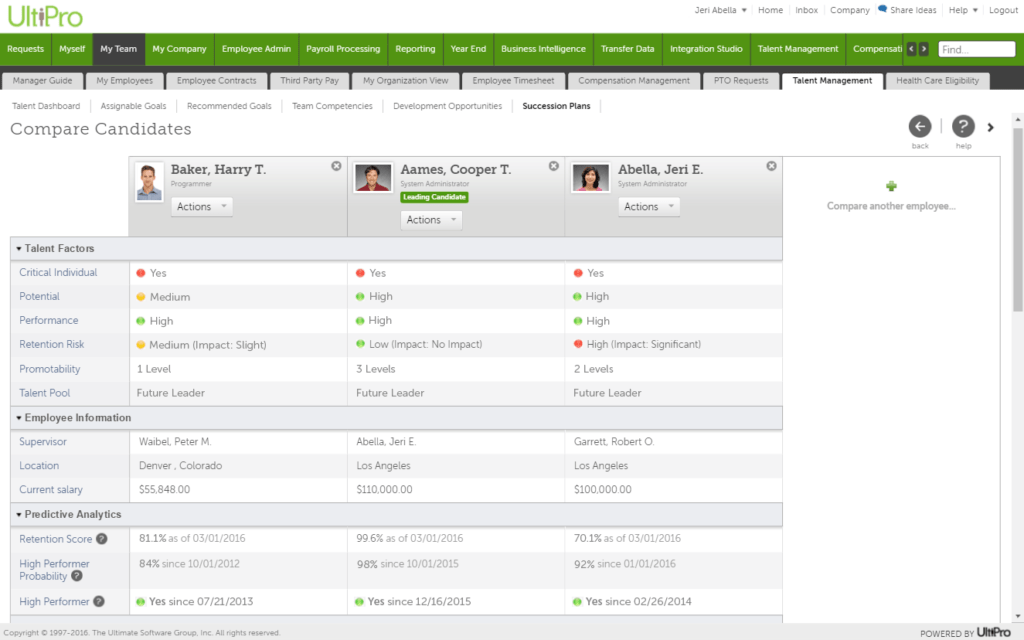The image size is (1024, 640).
Task: Go to Succession Plans sub-tab
Action: (x=556, y=106)
